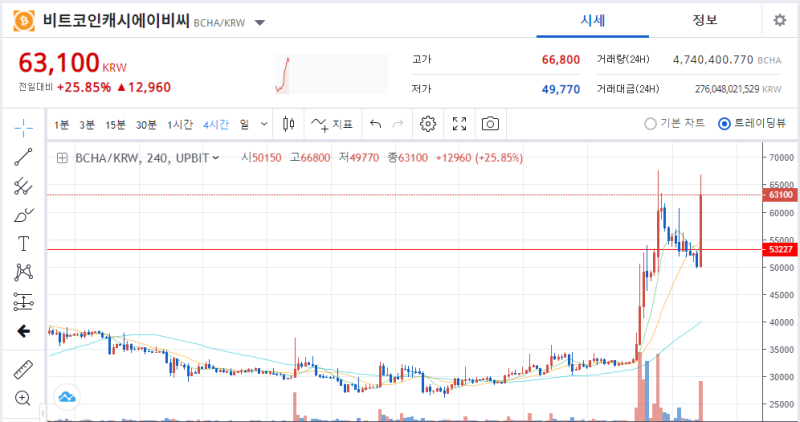Set chart interval to 4시간

pos(216,125)
